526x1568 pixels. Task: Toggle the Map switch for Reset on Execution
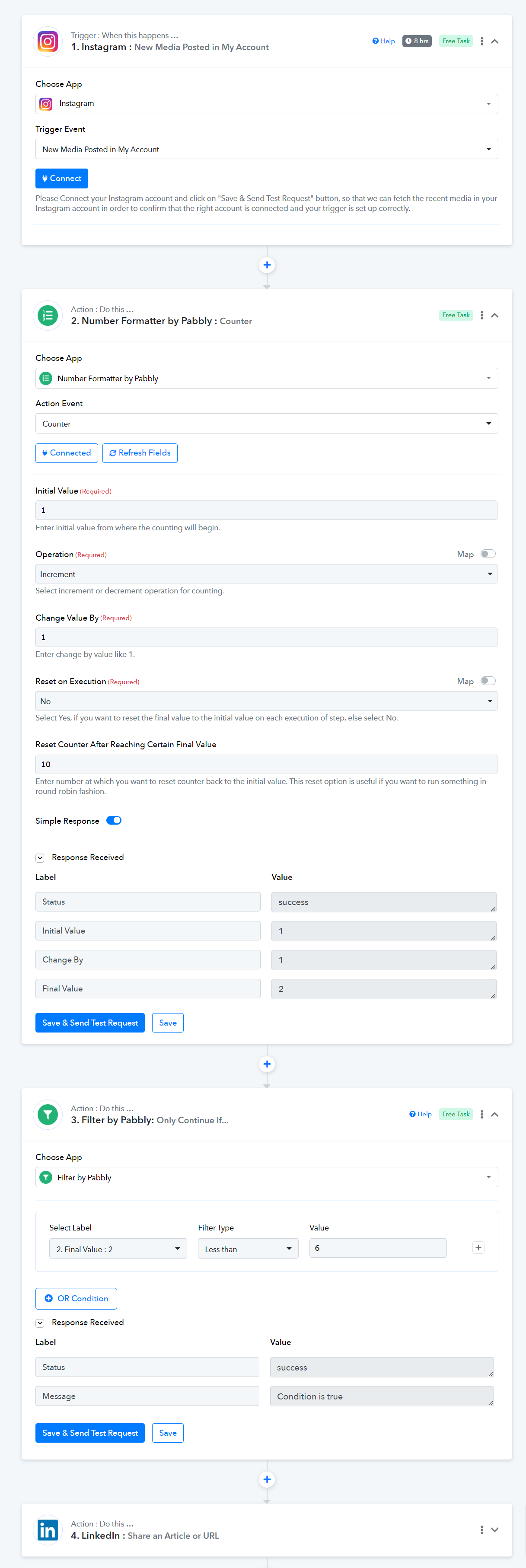(488, 681)
